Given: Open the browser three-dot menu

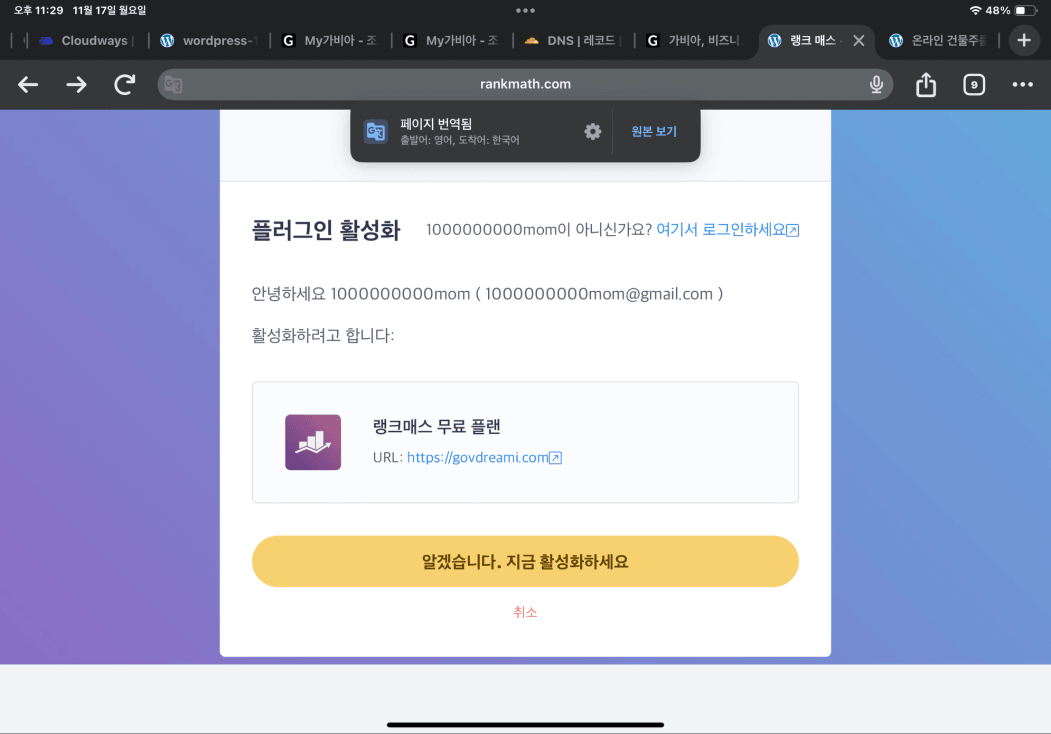Looking at the screenshot, I should tap(1022, 85).
